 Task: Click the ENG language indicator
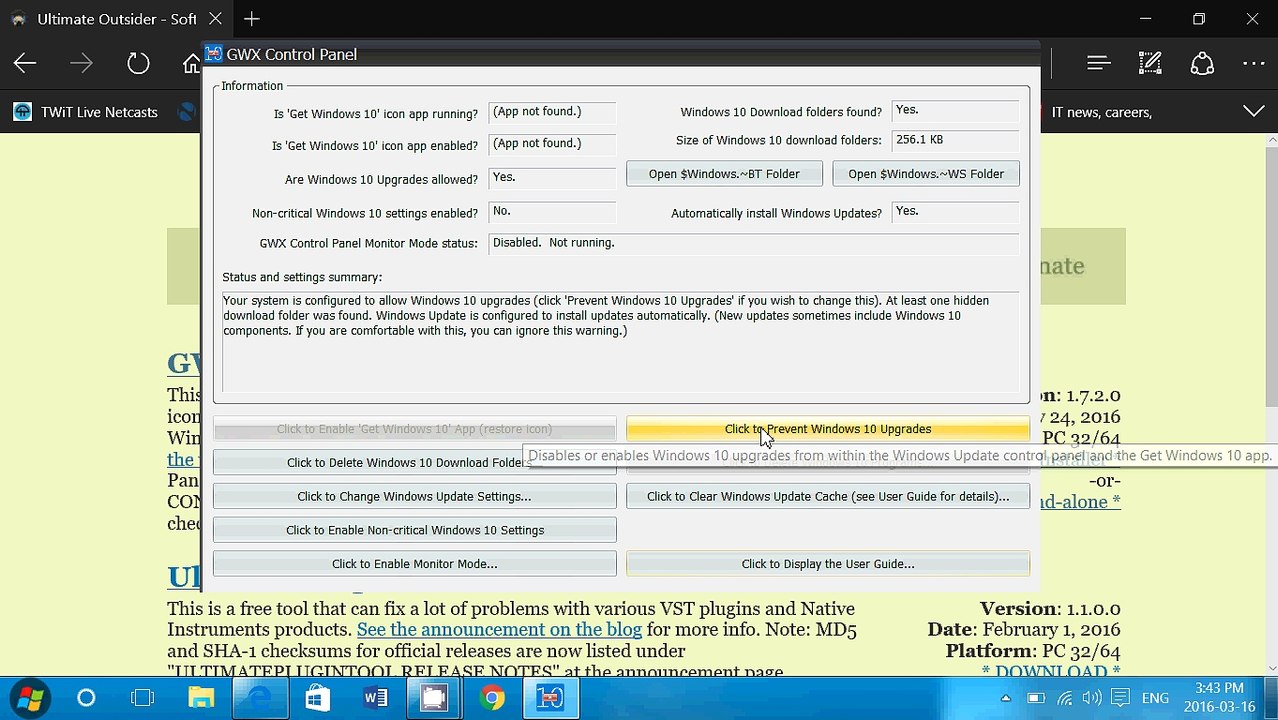(1155, 698)
